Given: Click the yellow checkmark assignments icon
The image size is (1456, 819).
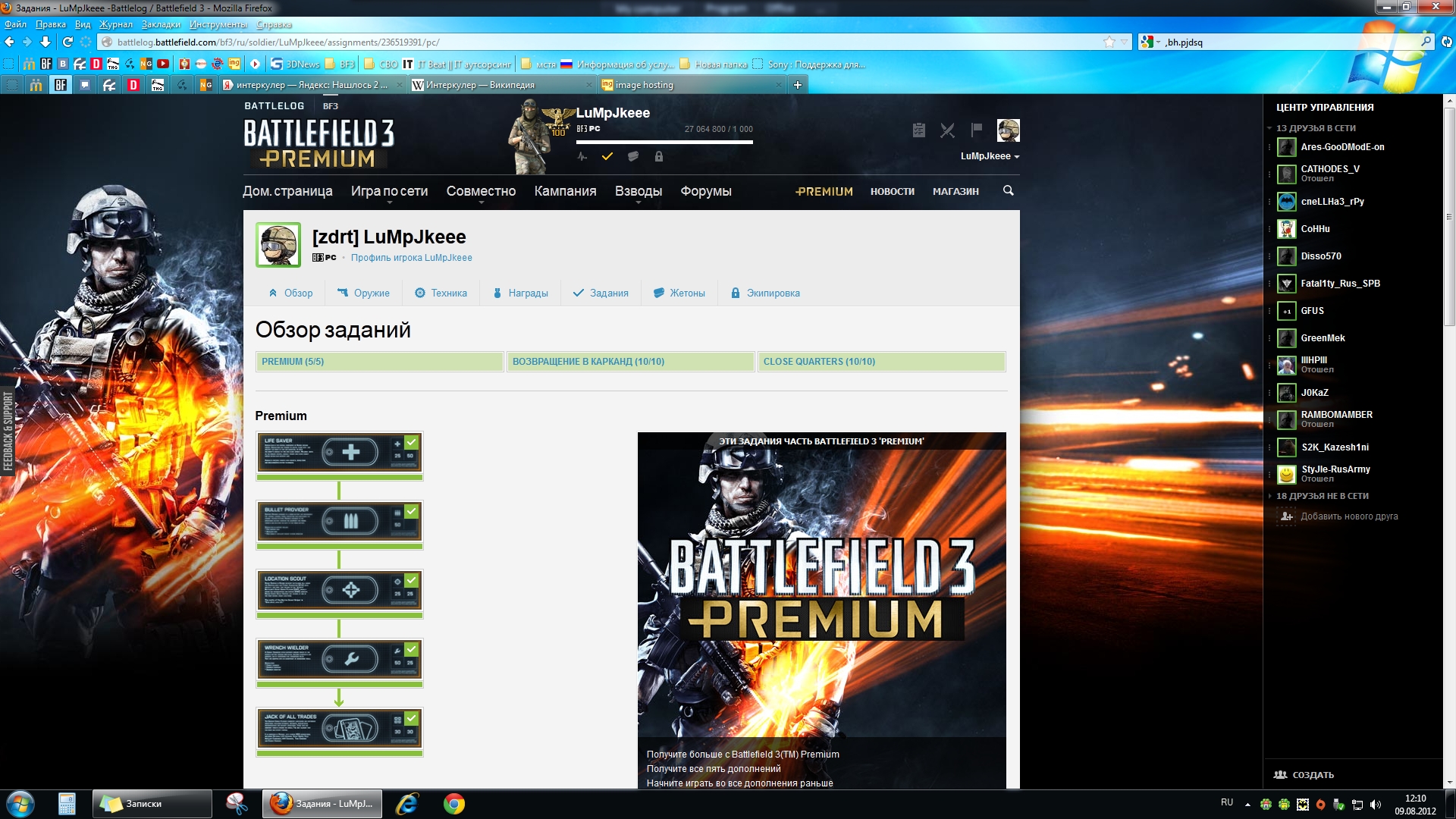Looking at the screenshot, I should click(607, 156).
